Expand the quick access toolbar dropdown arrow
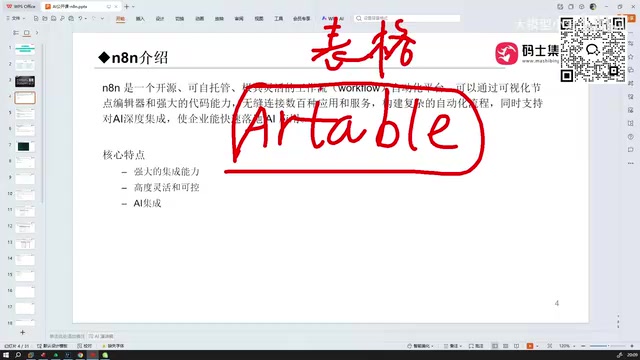 [x=102, y=18]
